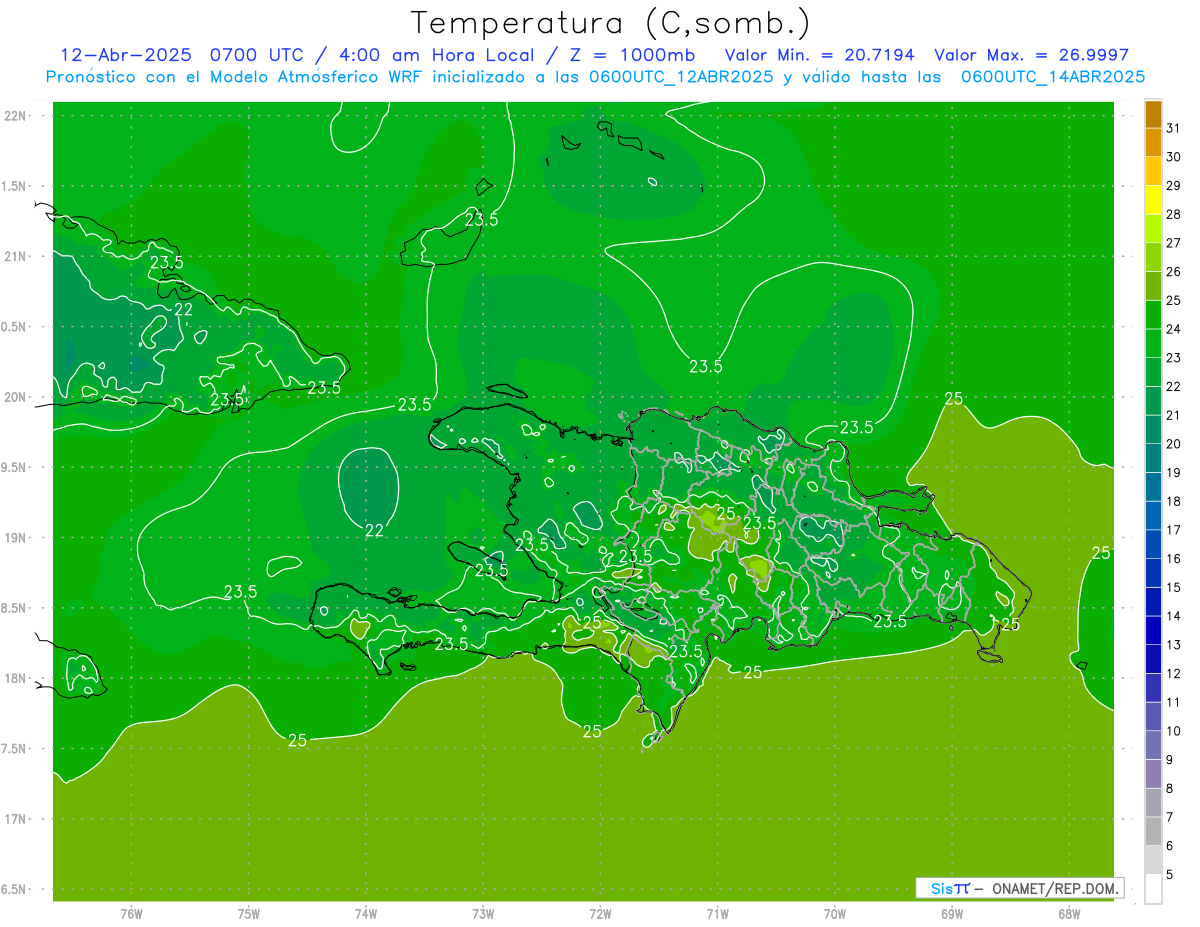Click the '73W' longitude axis label
This screenshot has width=1200, height=927.
pyautogui.click(x=483, y=914)
